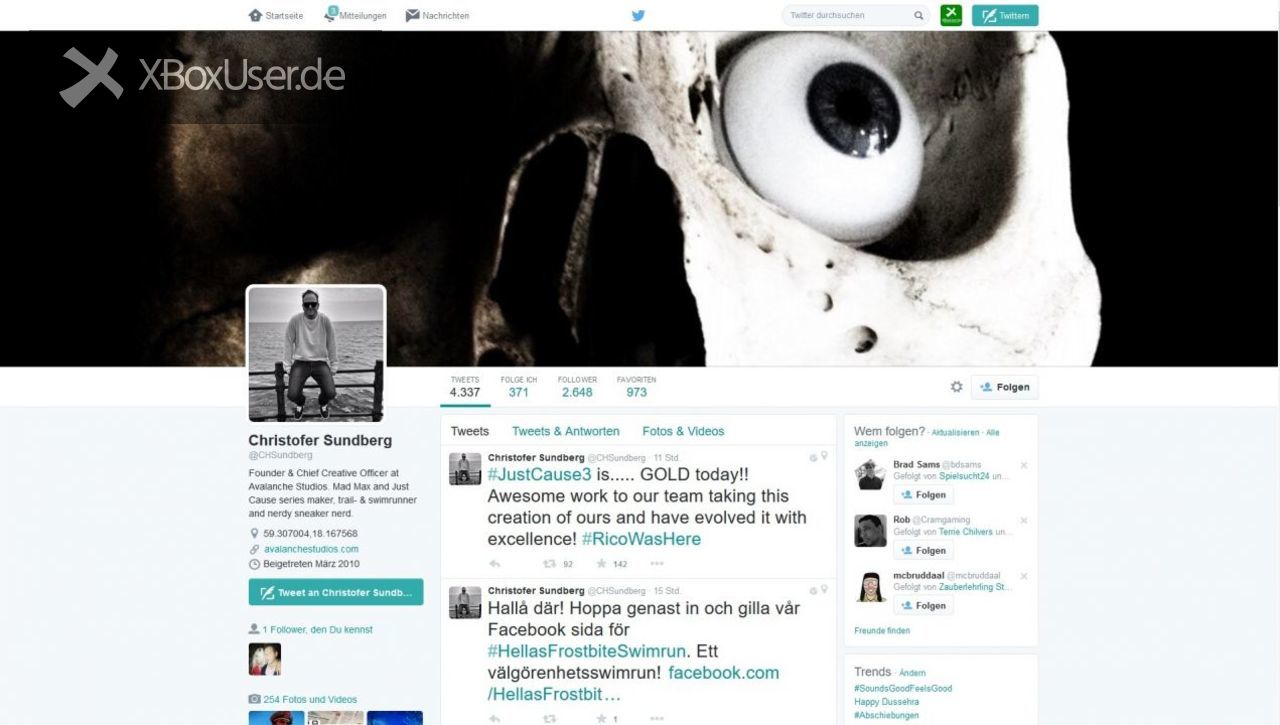The width and height of the screenshot is (1280, 725).
Task: Open the Freunde finden link
Action: click(882, 631)
